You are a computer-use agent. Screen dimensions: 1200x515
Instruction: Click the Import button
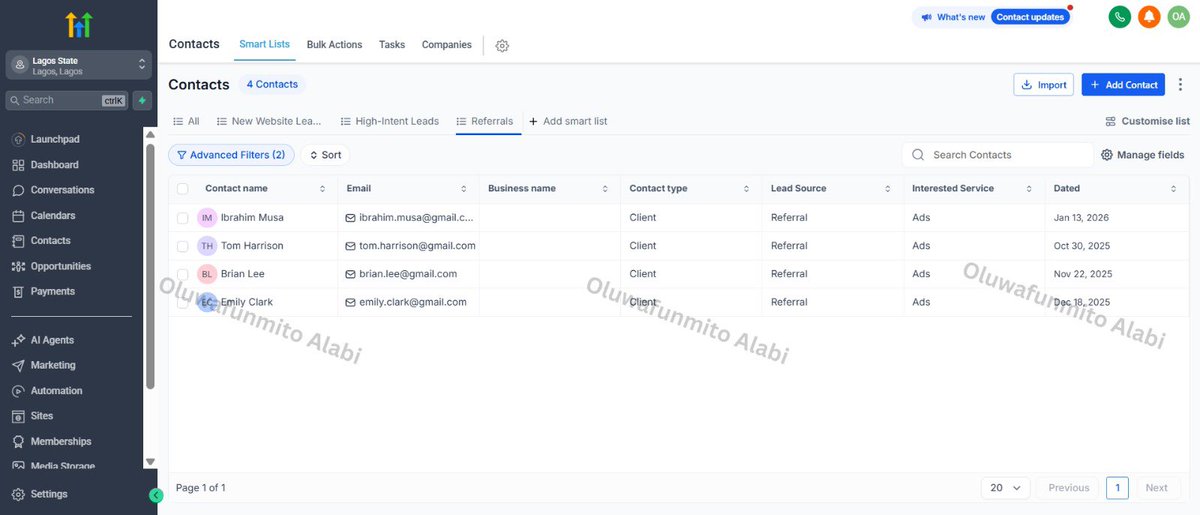coord(1043,85)
